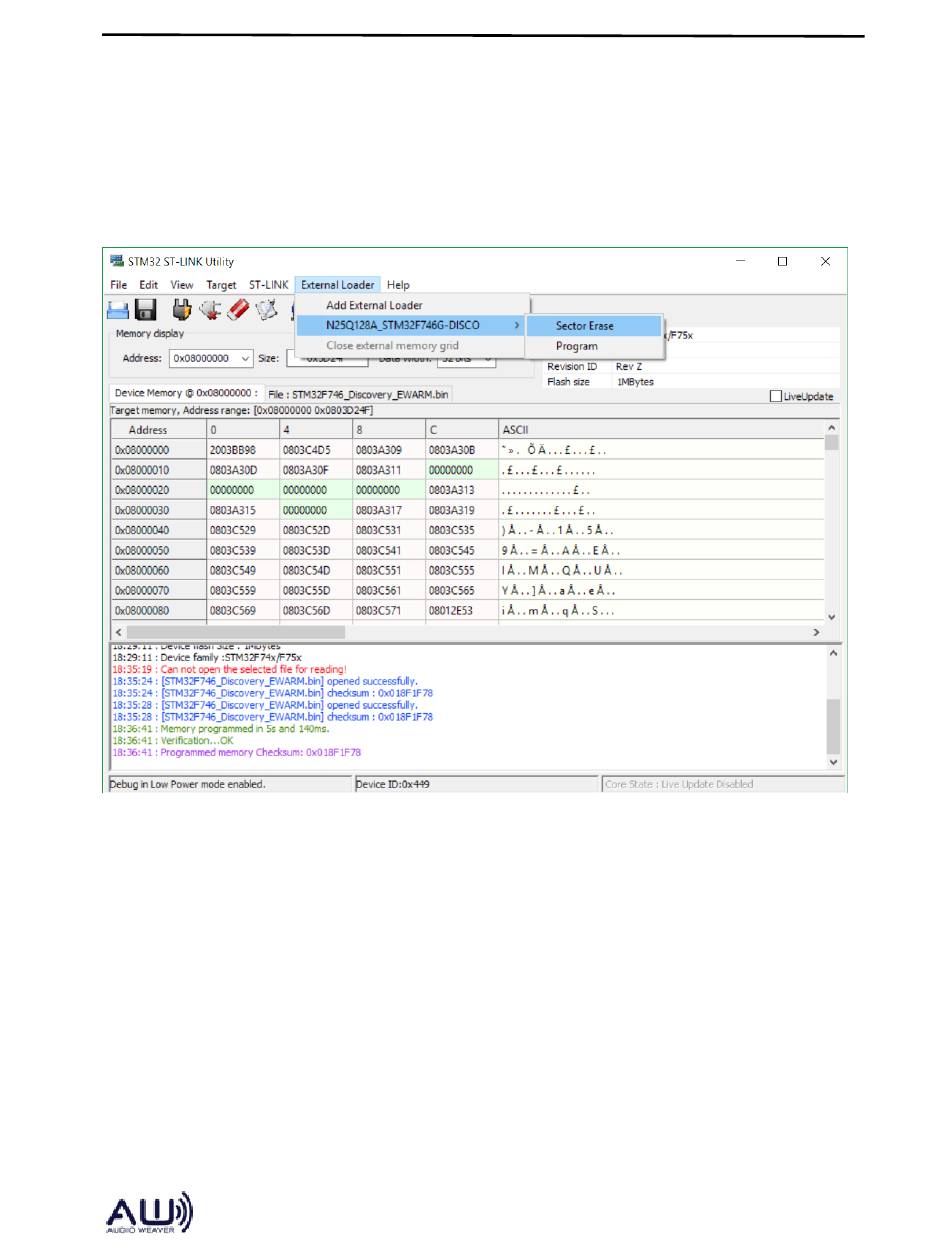Image resolution: width=950 pixels, height=1260 pixels.
Task: Click Close external memory grid entry
Action: (411, 345)
